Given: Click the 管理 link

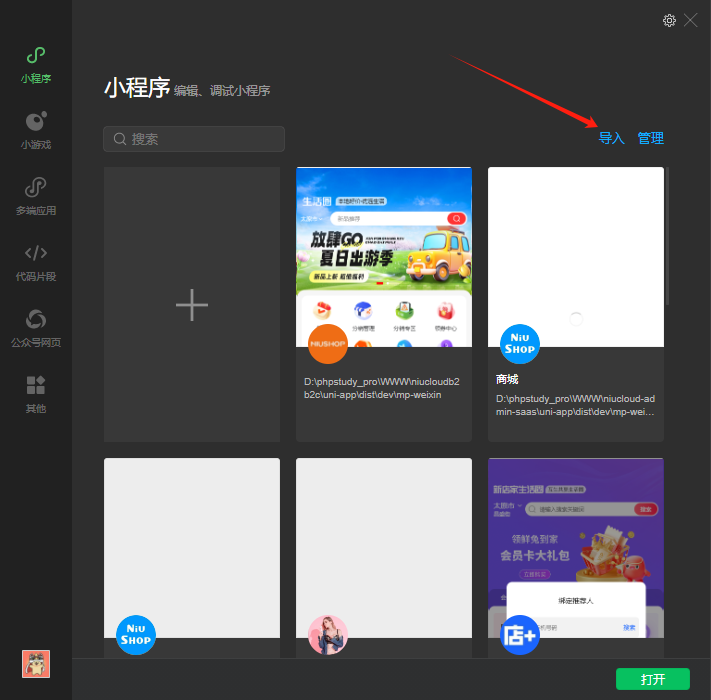Looking at the screenshot, I should click(x=651, y=138).
